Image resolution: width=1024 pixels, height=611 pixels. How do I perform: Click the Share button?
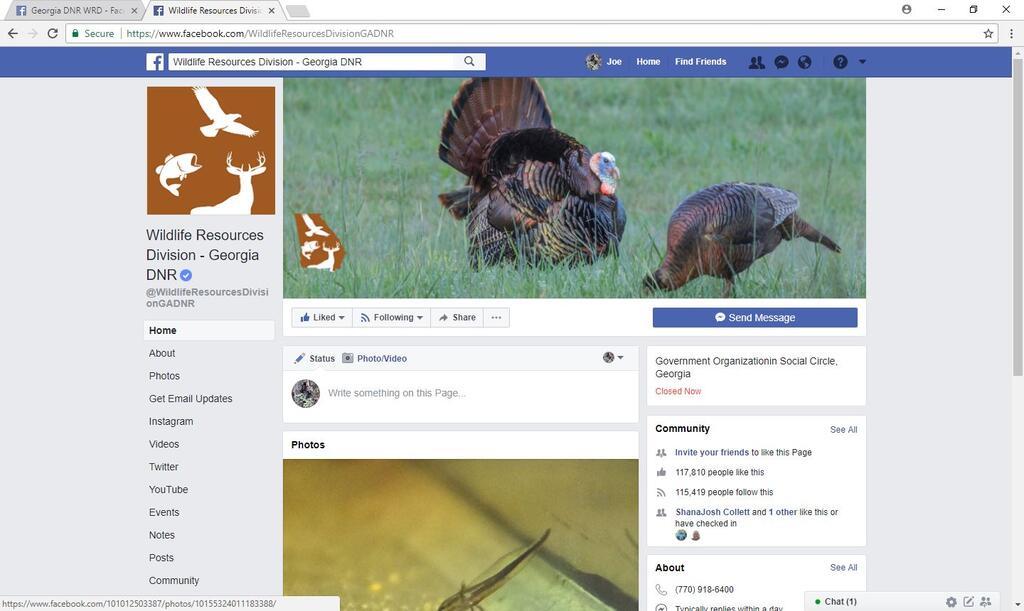coord(457,317)
